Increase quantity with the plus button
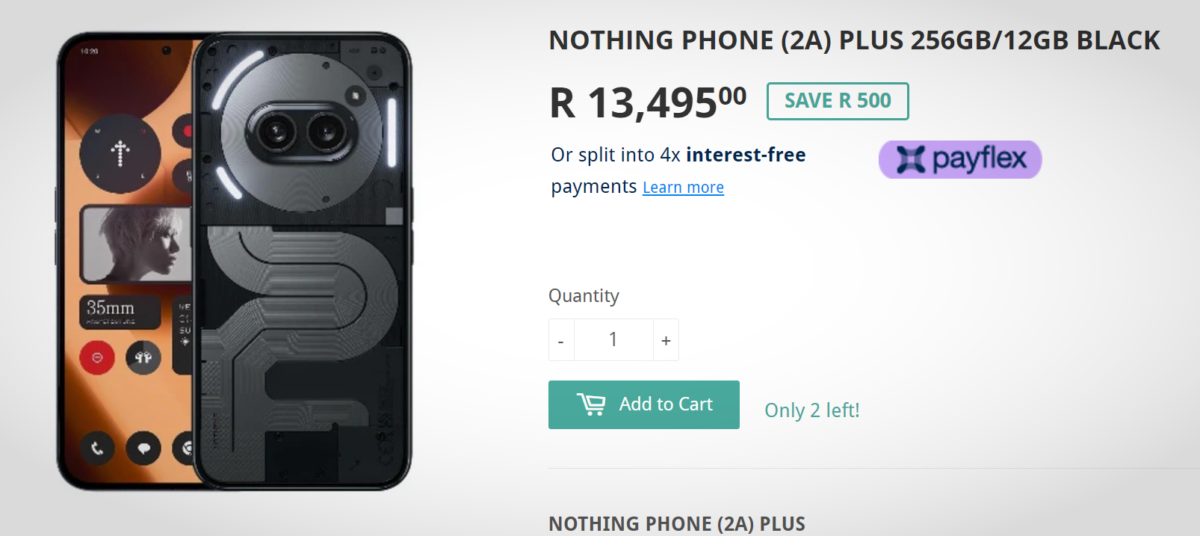This screenshot has height=536, width=1200. click(666, 340)
